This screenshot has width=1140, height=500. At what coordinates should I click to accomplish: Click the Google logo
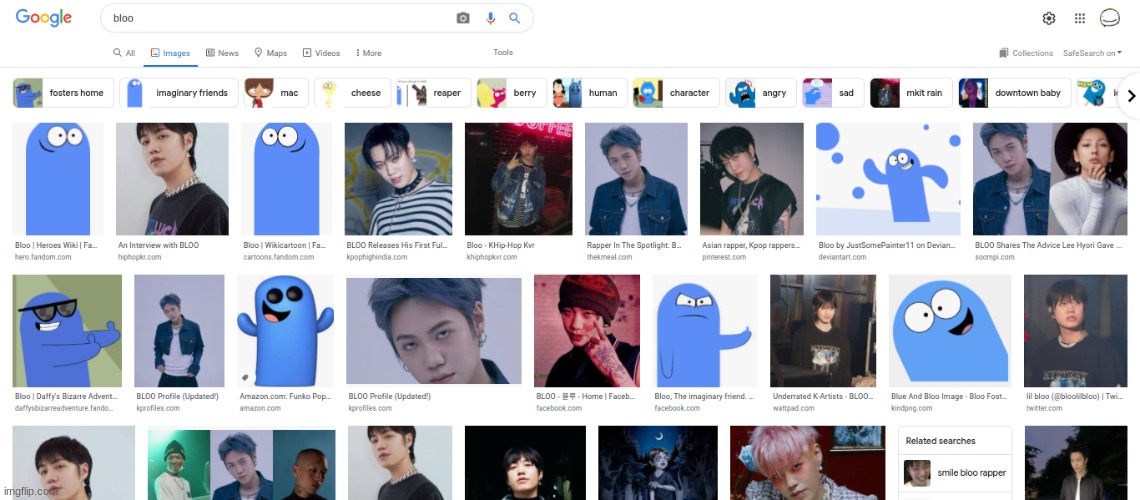coord(44,17)
